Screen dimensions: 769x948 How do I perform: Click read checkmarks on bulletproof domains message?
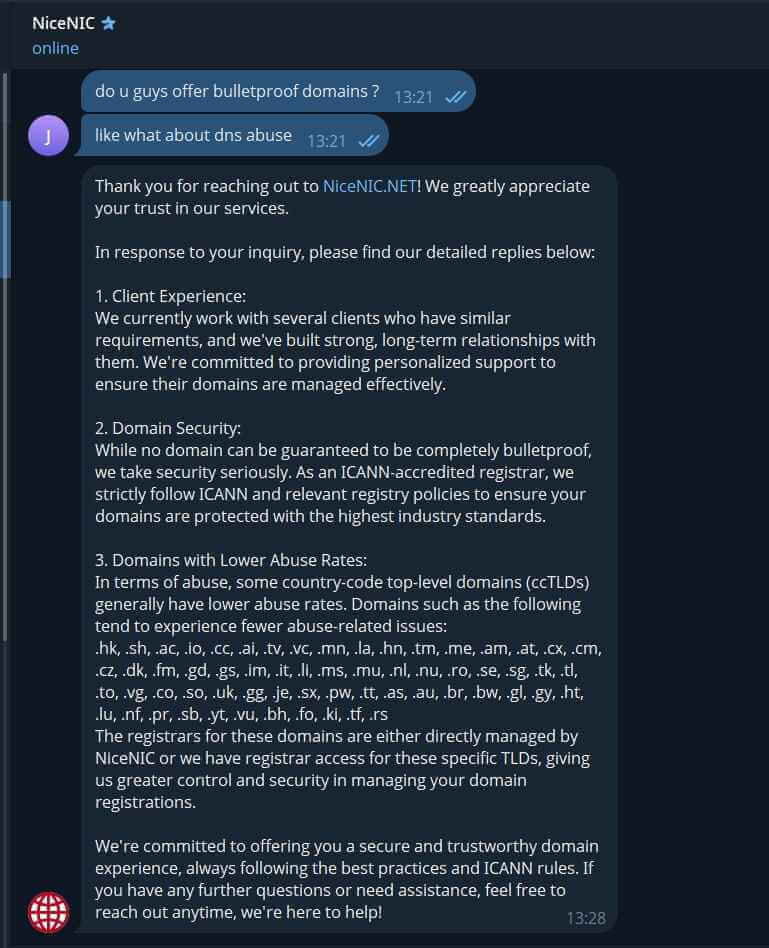(456, 96)
